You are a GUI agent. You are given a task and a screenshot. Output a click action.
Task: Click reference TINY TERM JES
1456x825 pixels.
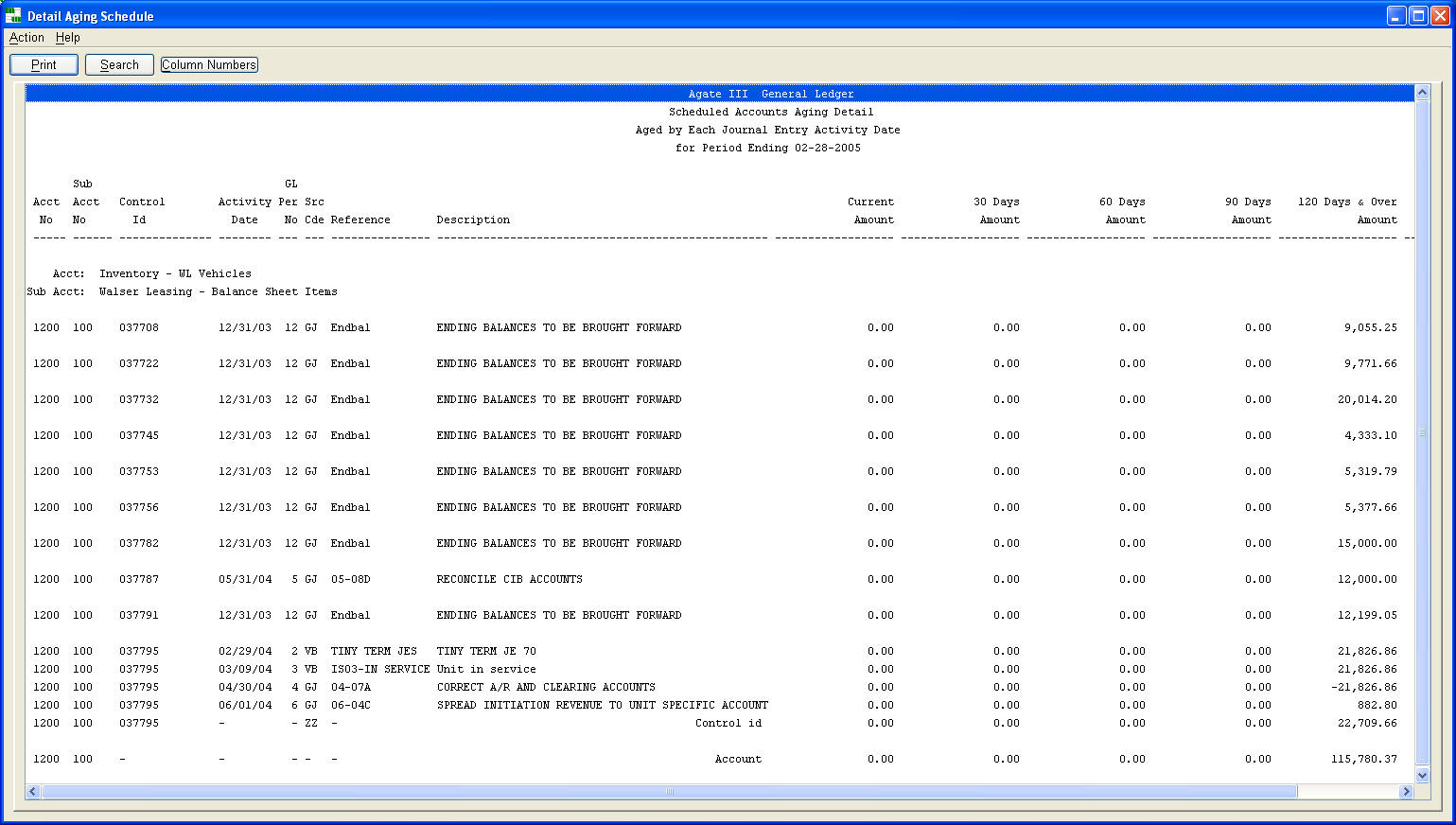coord(374,651)
